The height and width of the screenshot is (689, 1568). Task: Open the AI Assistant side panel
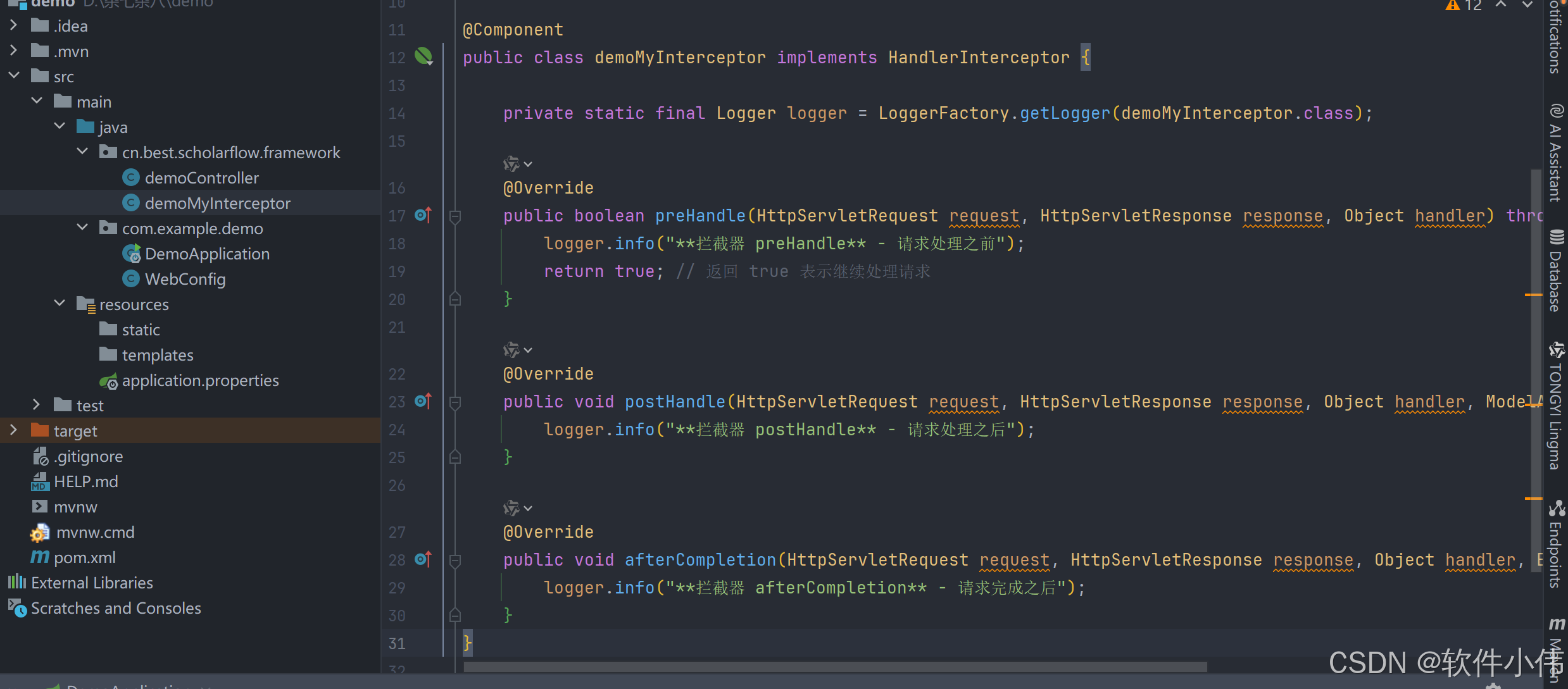pyautogui.click(x=1556, y=153)
